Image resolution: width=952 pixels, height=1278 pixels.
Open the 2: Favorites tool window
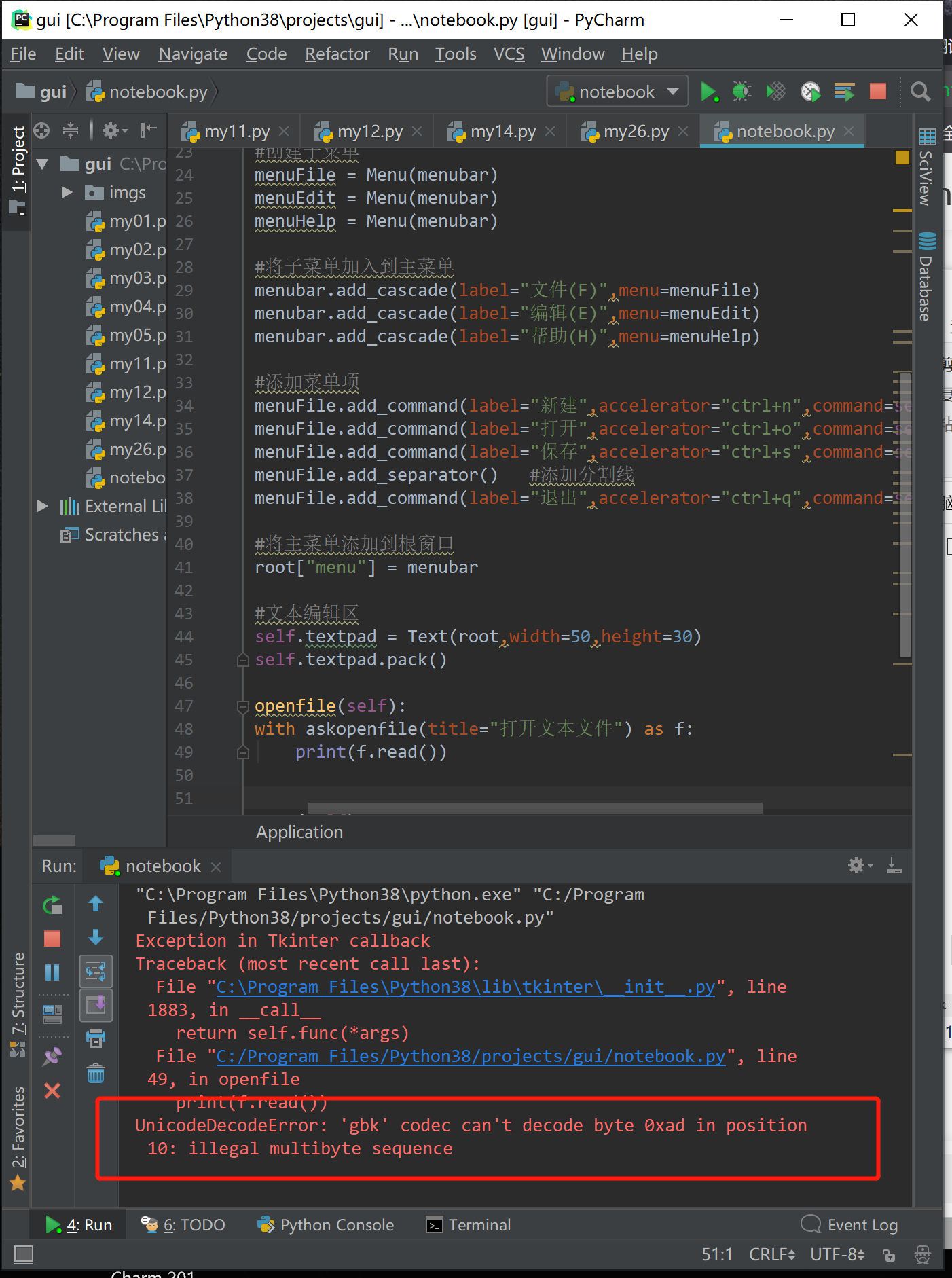tap(18, 1138)
